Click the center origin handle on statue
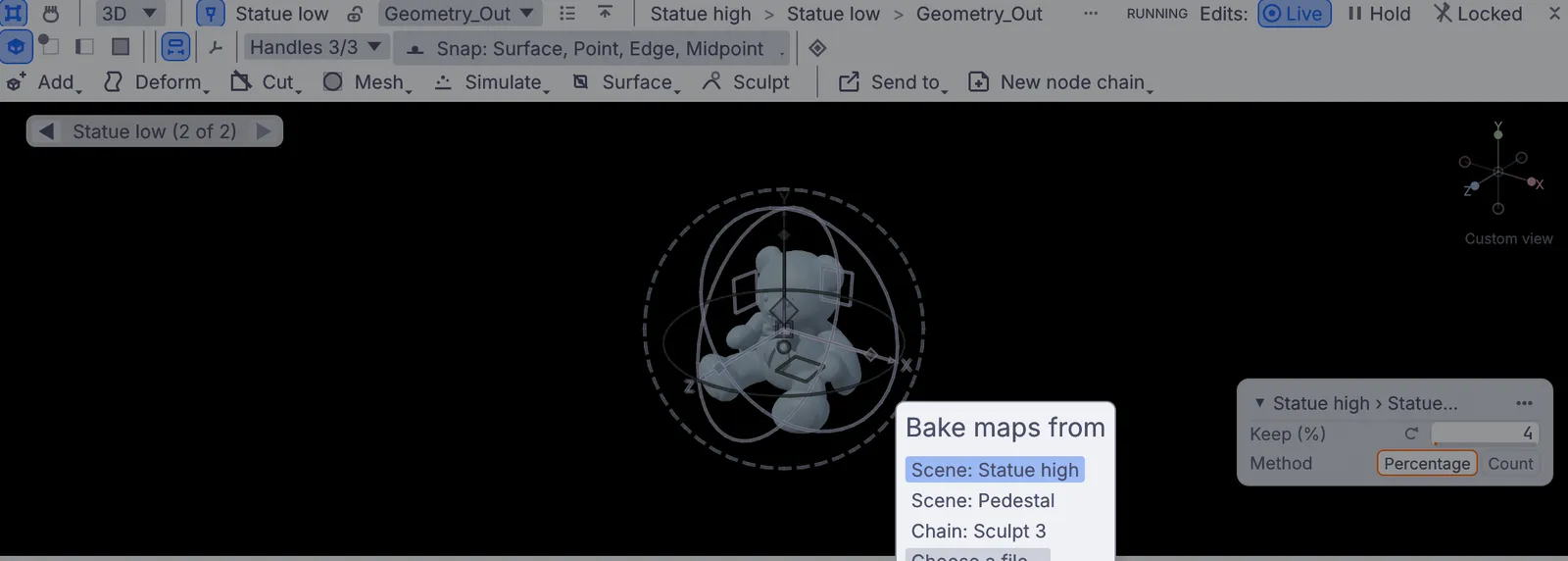 (783, 347)
